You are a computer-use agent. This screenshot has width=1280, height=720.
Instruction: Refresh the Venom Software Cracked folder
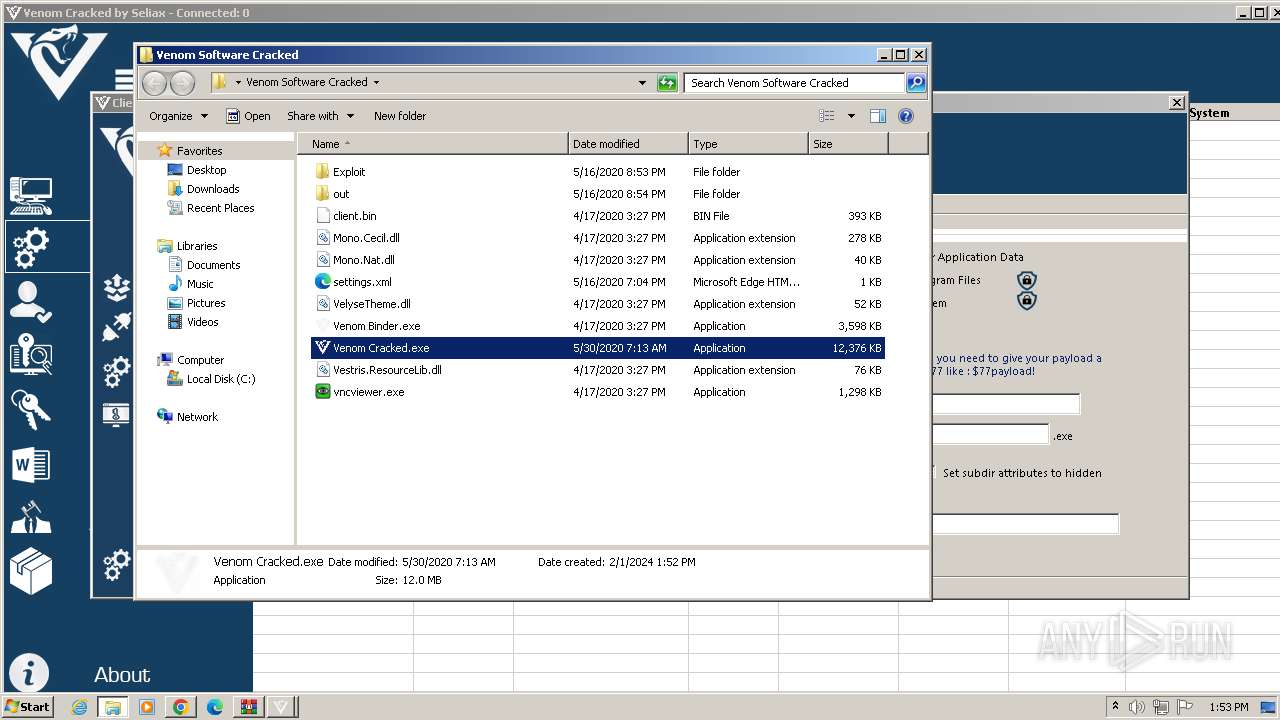pos(667,83)
